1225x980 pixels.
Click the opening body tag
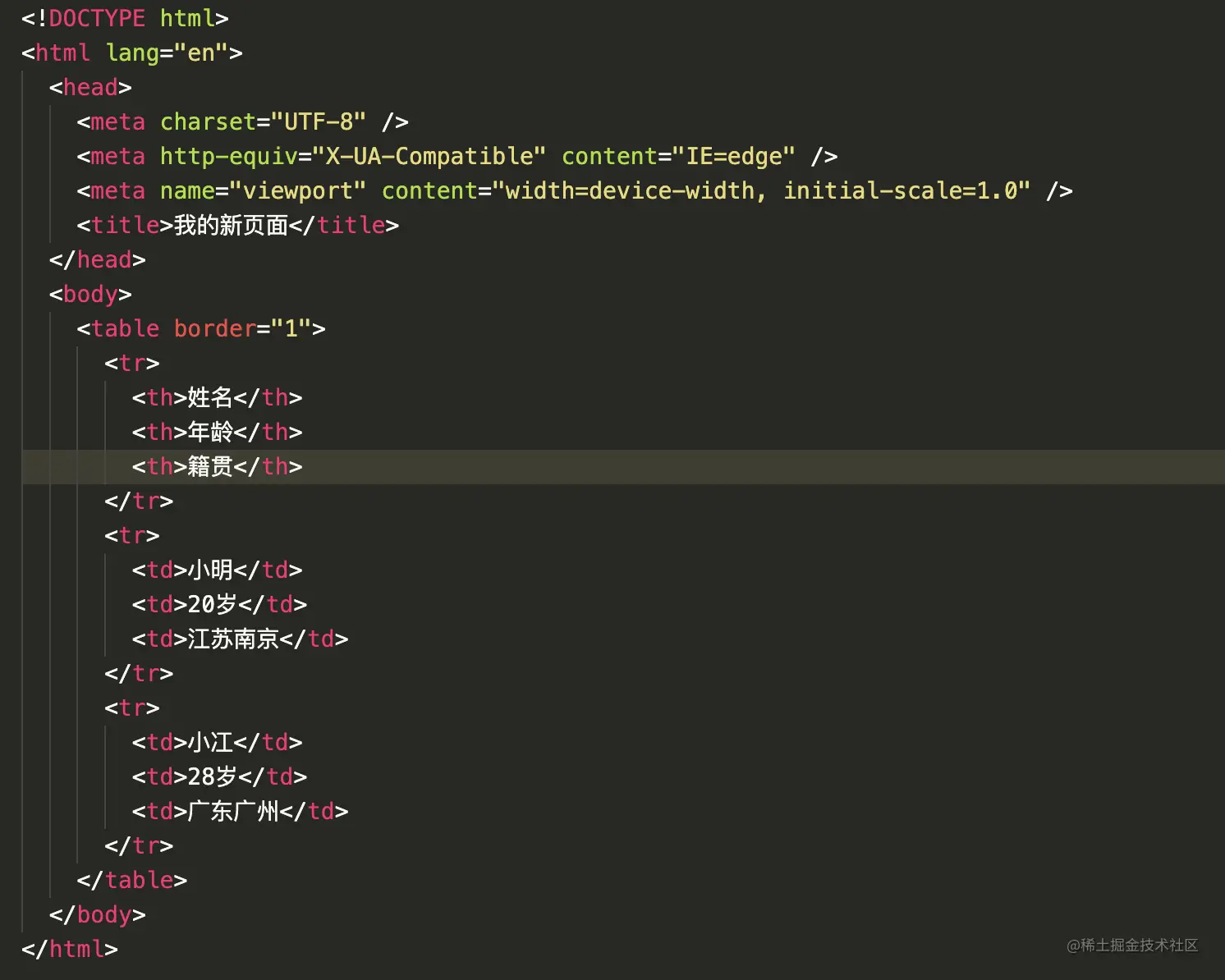click(90, 294)
